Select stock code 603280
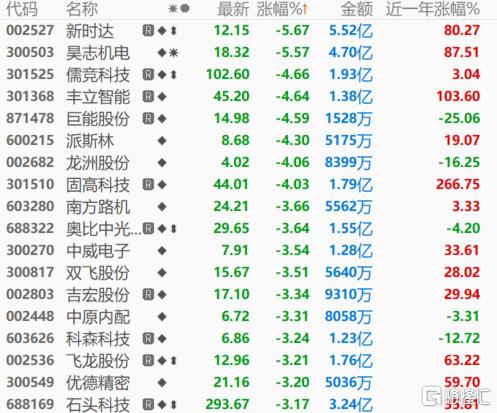This screenshot has height=413, width=497. click(30, 207)
